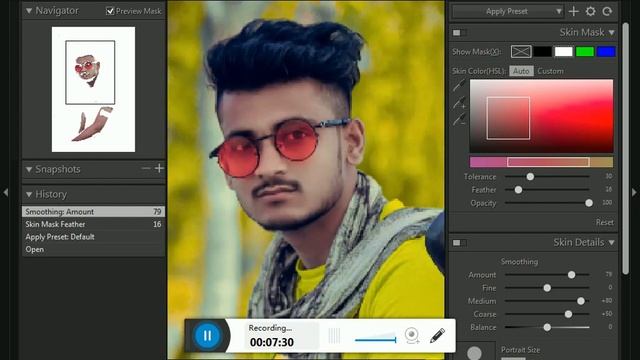Collapse the Snapshots panel
This screenshot has width=640, height=360.
pos(29,169)
